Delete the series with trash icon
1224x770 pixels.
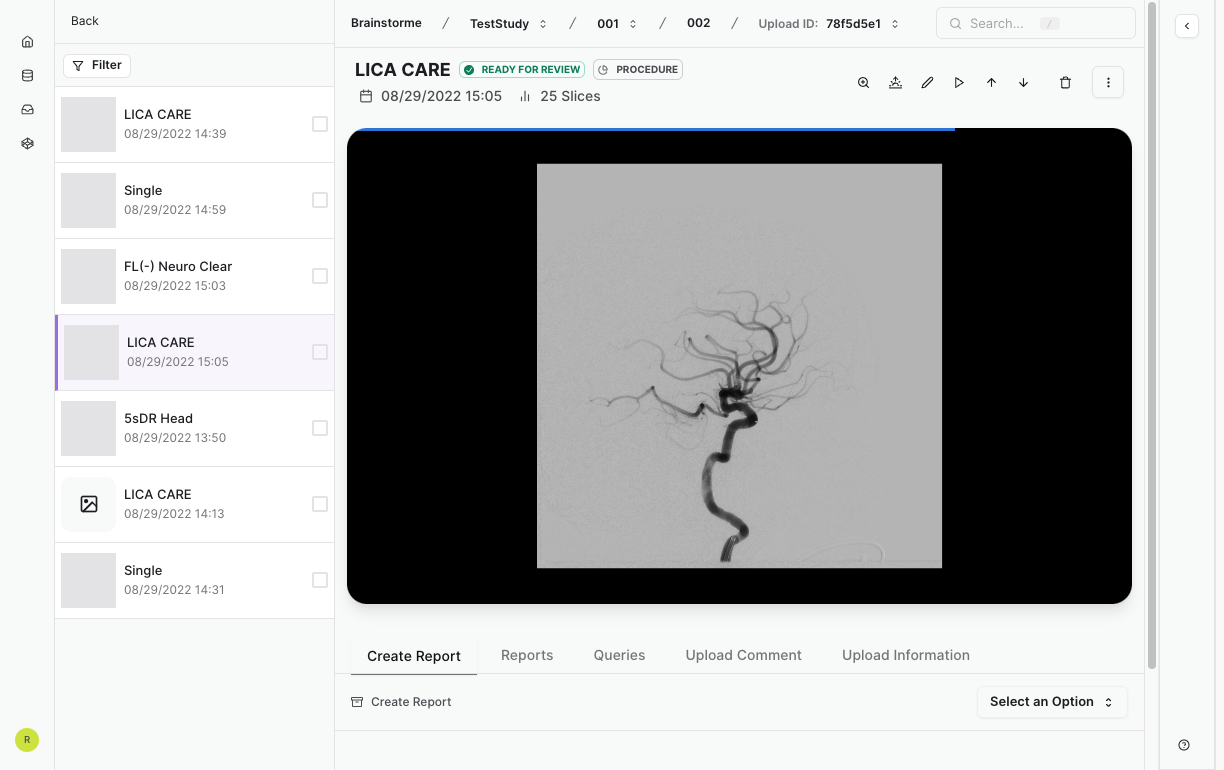coord(1065,83)
